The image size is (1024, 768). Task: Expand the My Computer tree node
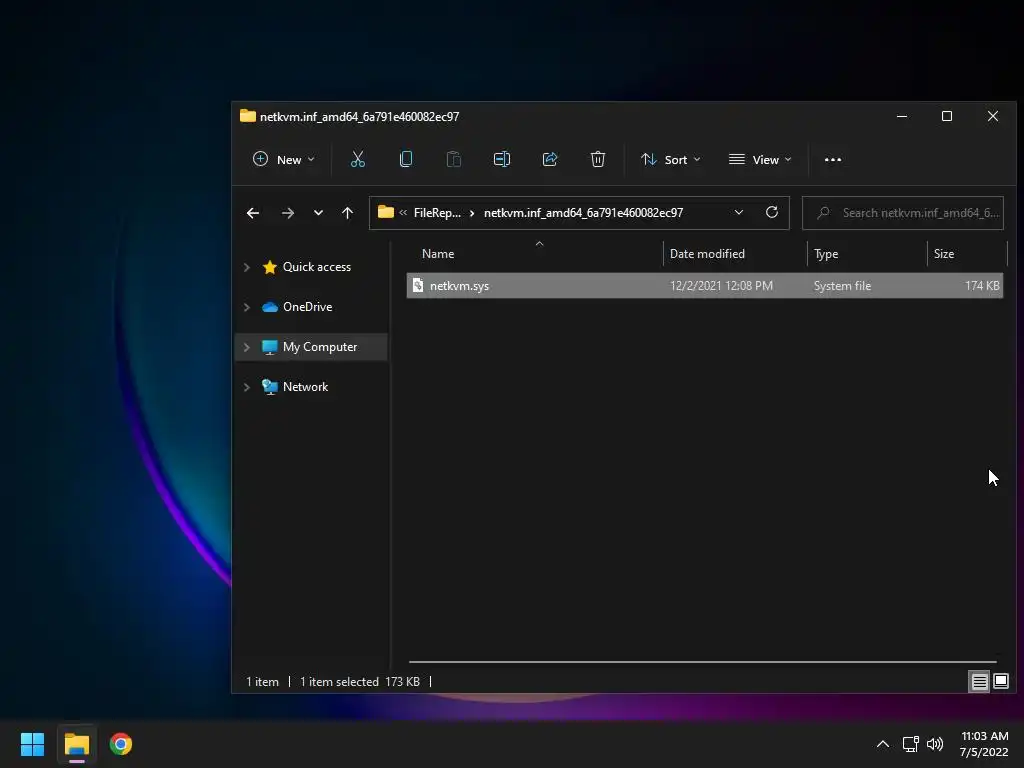coord(247,347)
